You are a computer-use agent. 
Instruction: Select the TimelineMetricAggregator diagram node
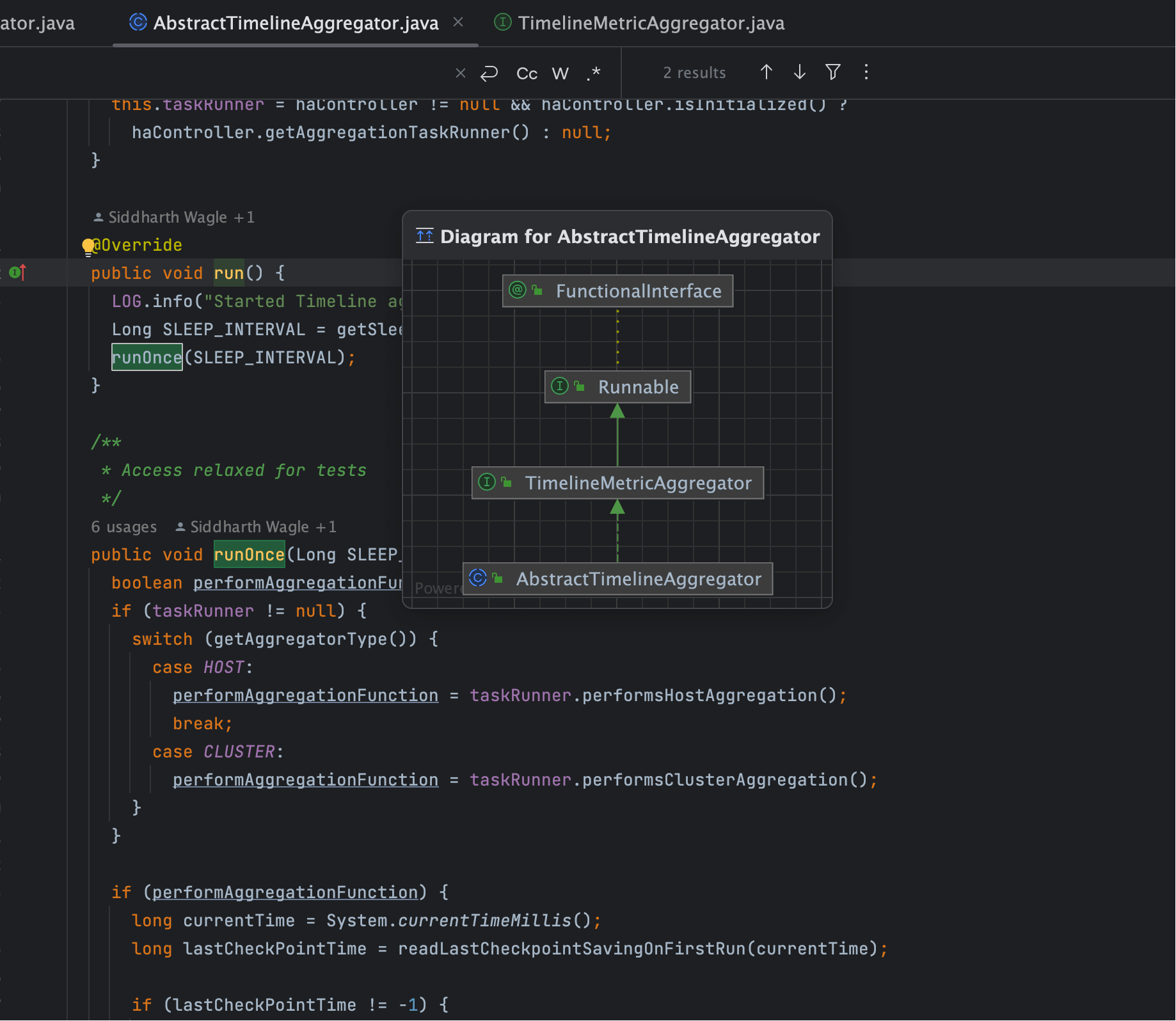click(x=617, y=483)
